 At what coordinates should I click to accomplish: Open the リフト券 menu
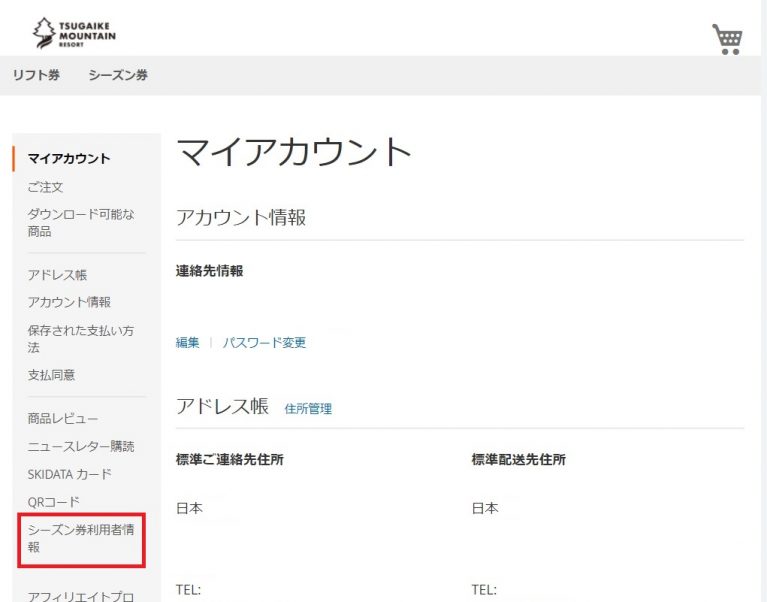click(x=36, y=75)
